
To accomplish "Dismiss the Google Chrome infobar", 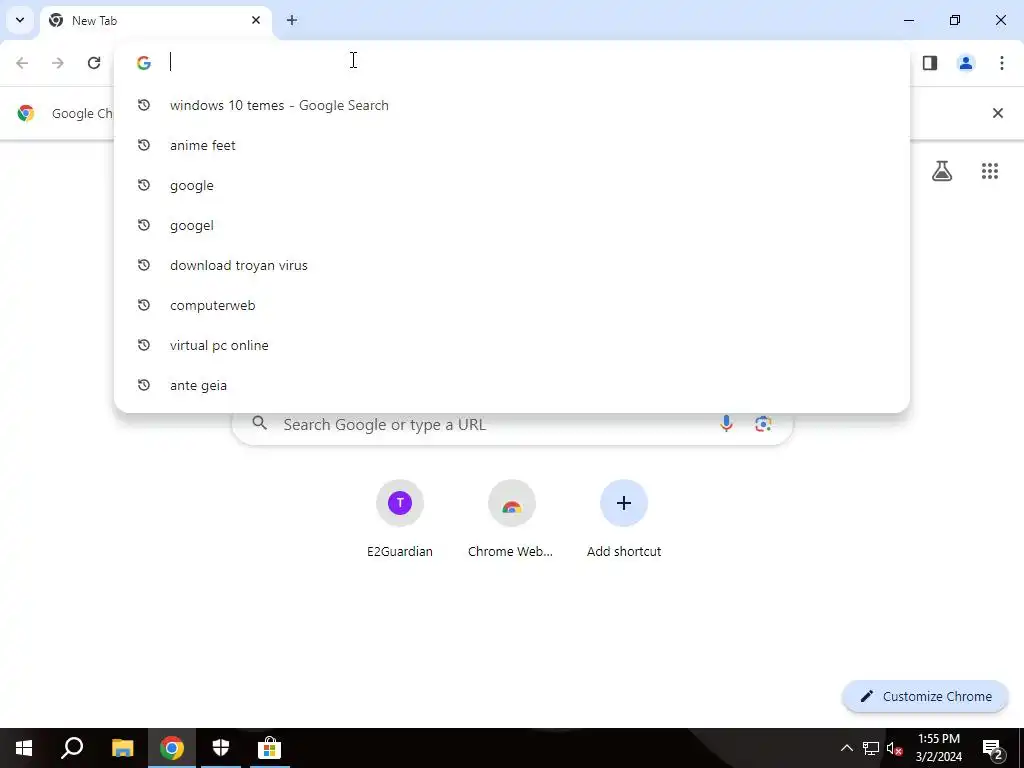I will tap(998, 113).
